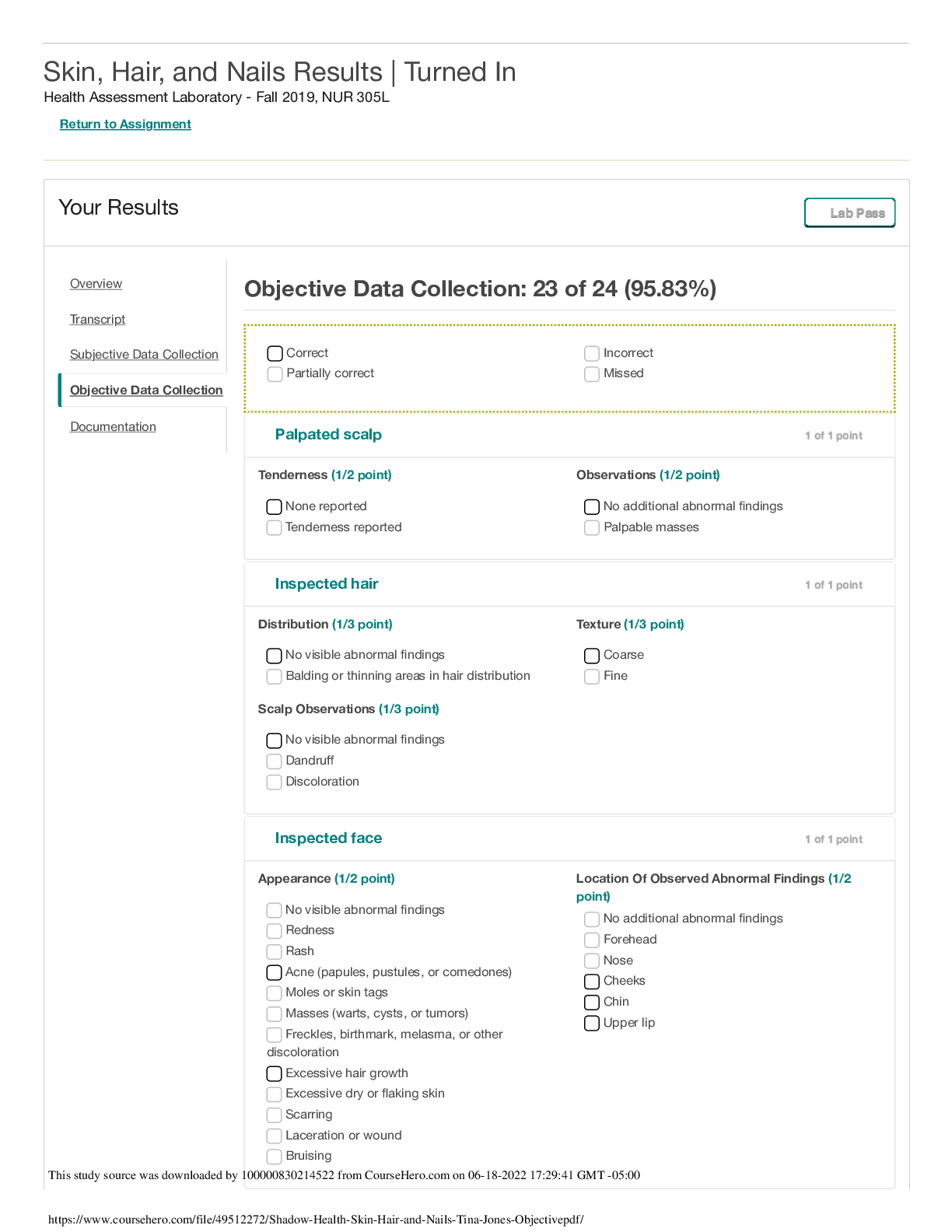
Task: Check the Upper lip location checkbox
Action: point(592,1024)
